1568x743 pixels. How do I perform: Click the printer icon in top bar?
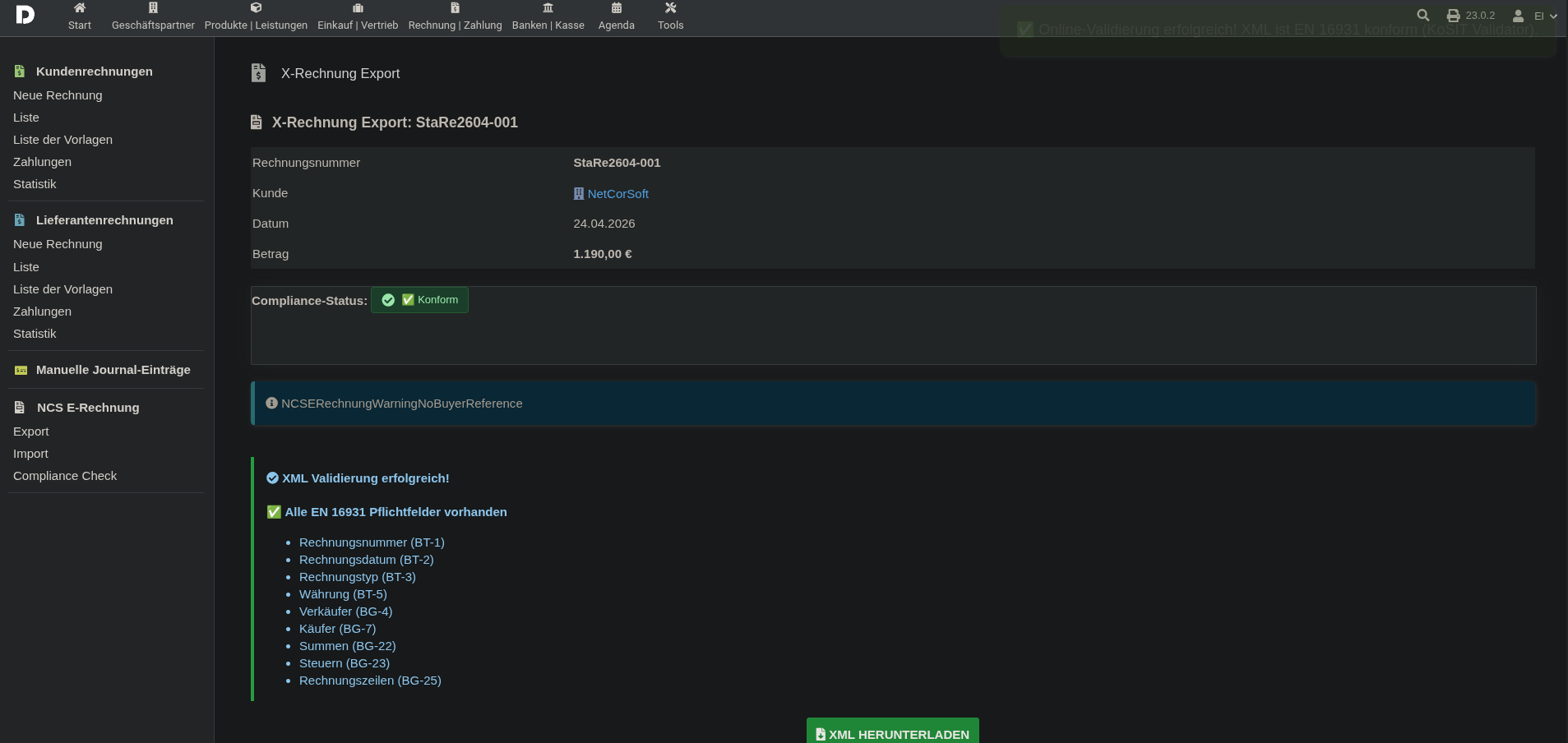click(1453, 16)
